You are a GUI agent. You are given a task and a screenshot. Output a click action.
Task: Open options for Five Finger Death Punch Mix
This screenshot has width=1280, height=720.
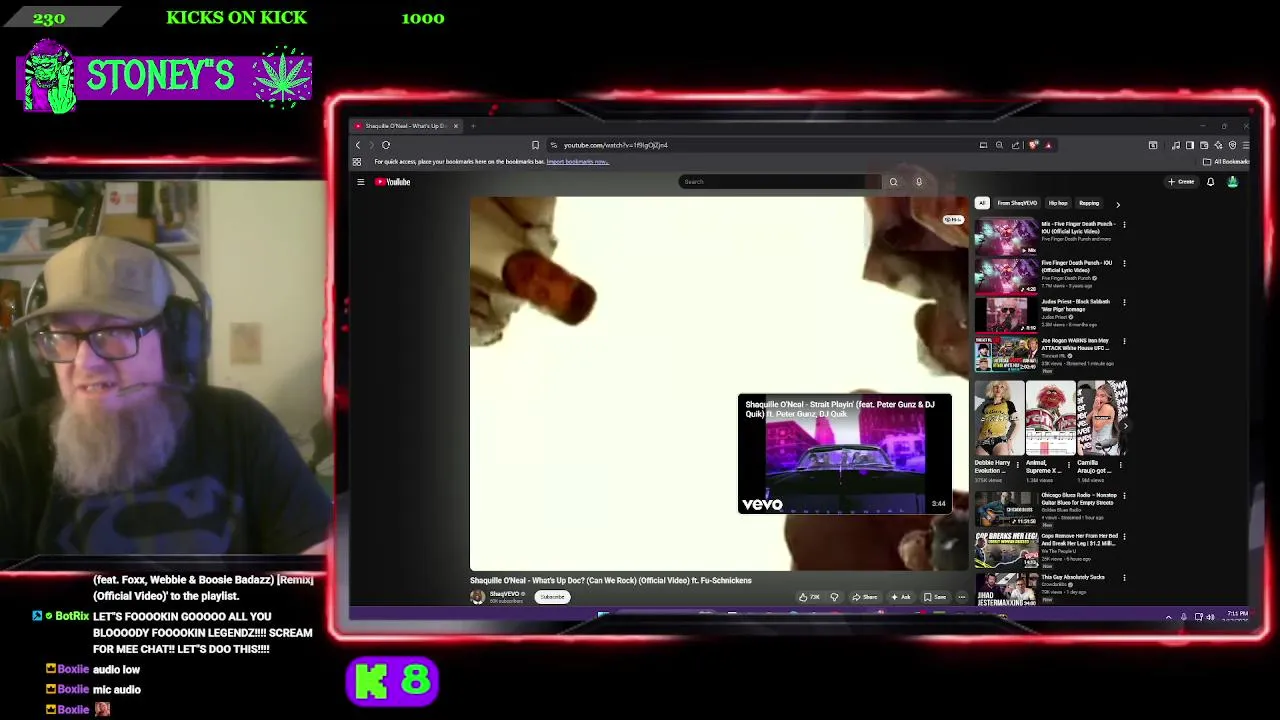1124,225
